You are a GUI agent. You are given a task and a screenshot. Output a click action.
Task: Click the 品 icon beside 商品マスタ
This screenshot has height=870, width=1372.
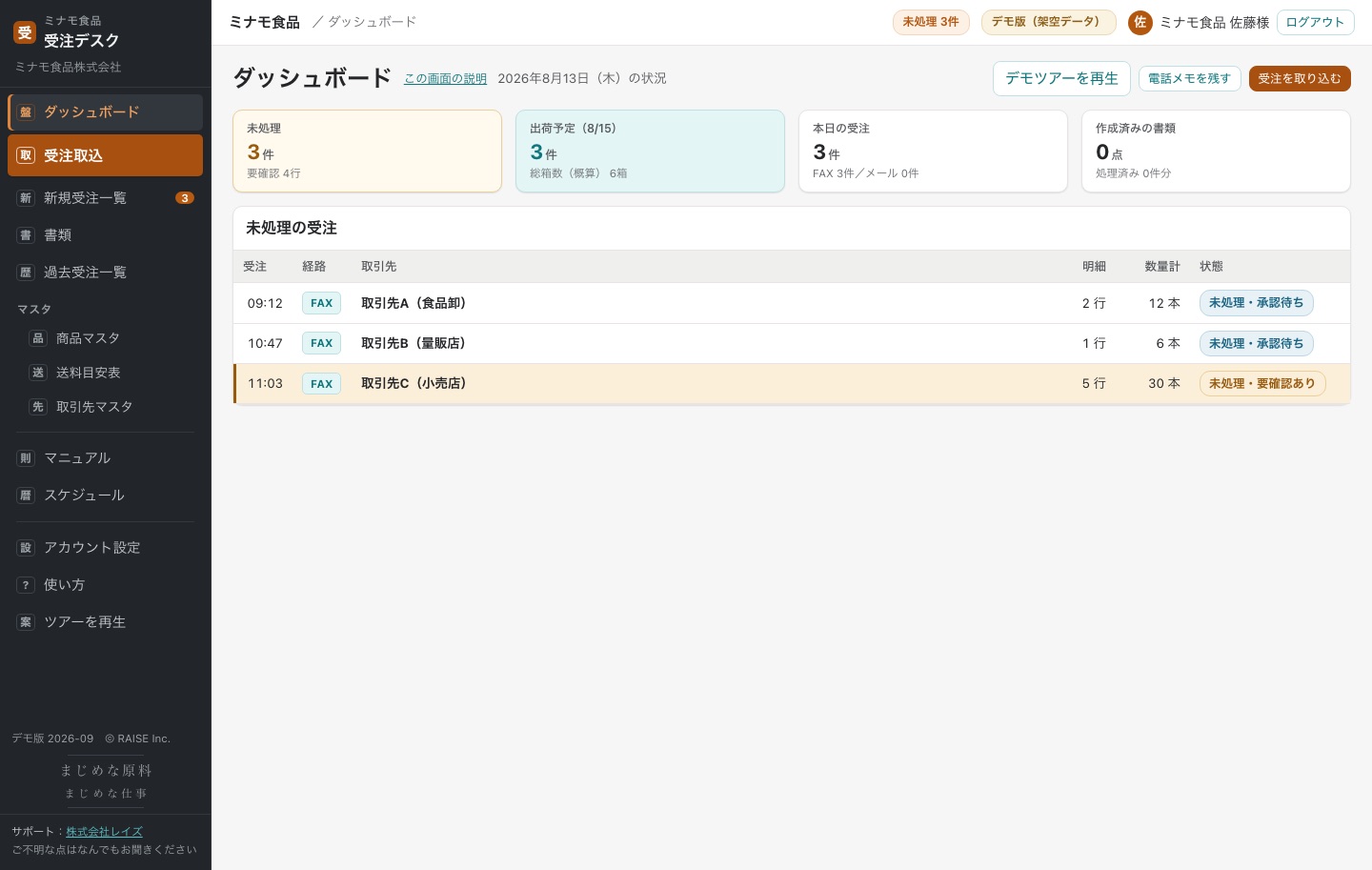pyautogui.click(x=38, y=338)
